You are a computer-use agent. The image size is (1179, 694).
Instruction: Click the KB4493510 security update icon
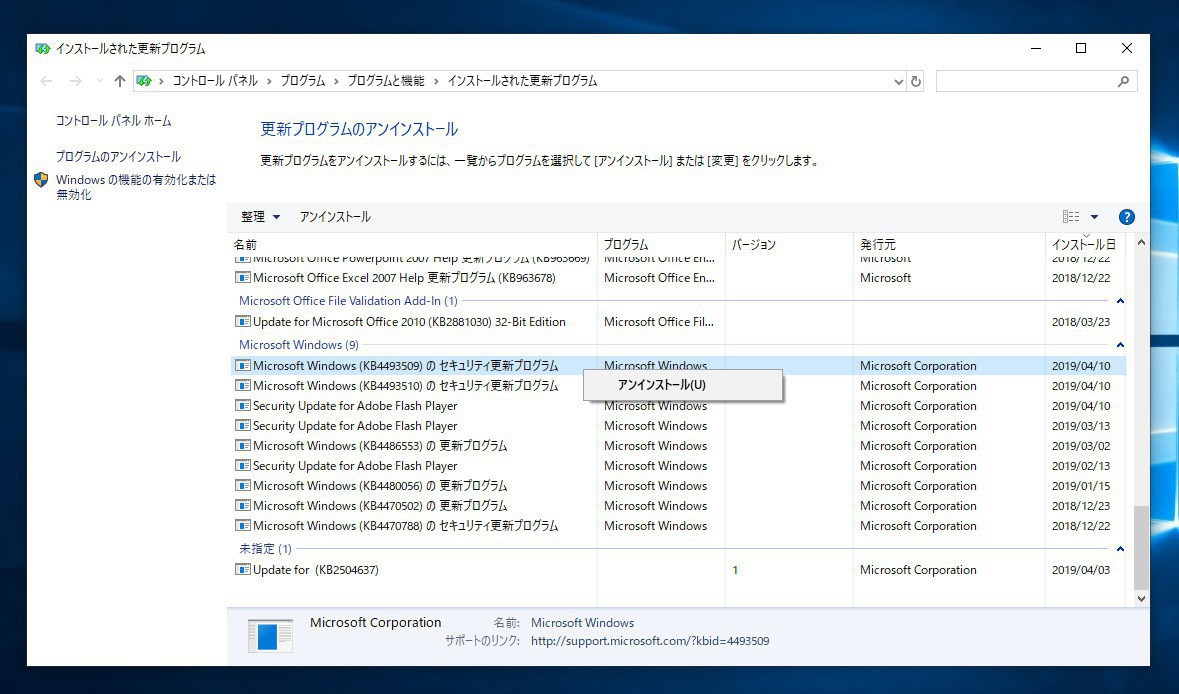click(x=243, y=386)
